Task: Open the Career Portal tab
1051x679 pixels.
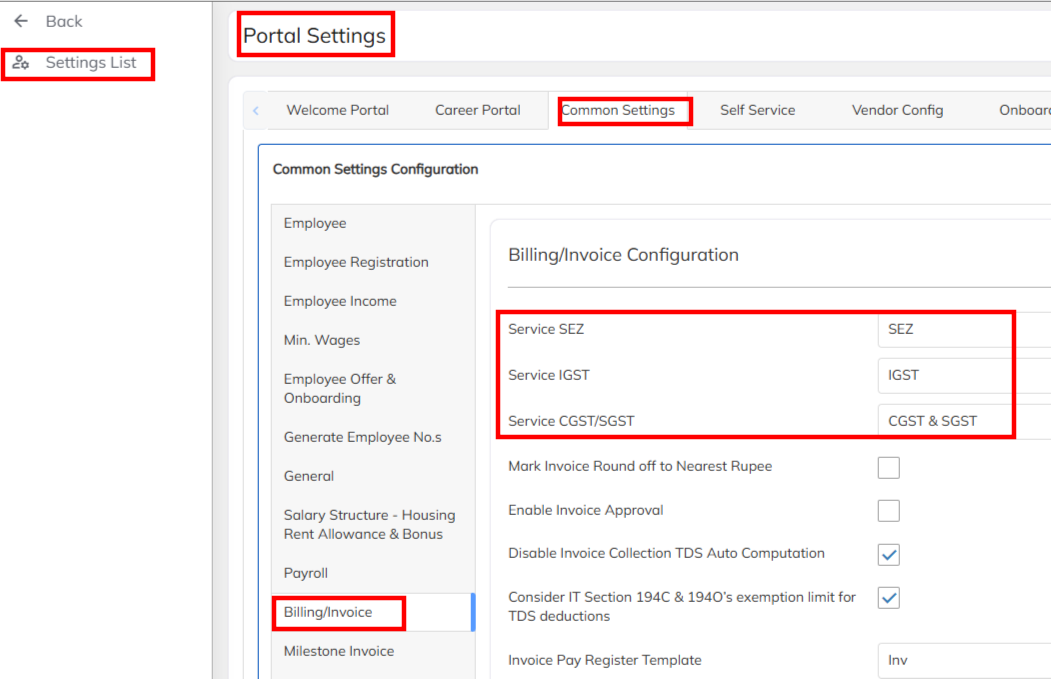Action: [x=477, y=110]
